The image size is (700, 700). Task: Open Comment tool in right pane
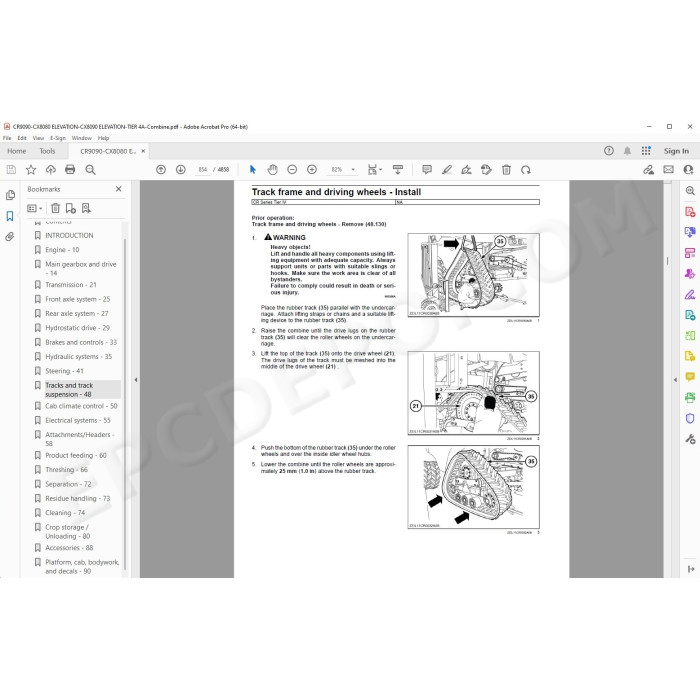(x=690, y=377)
